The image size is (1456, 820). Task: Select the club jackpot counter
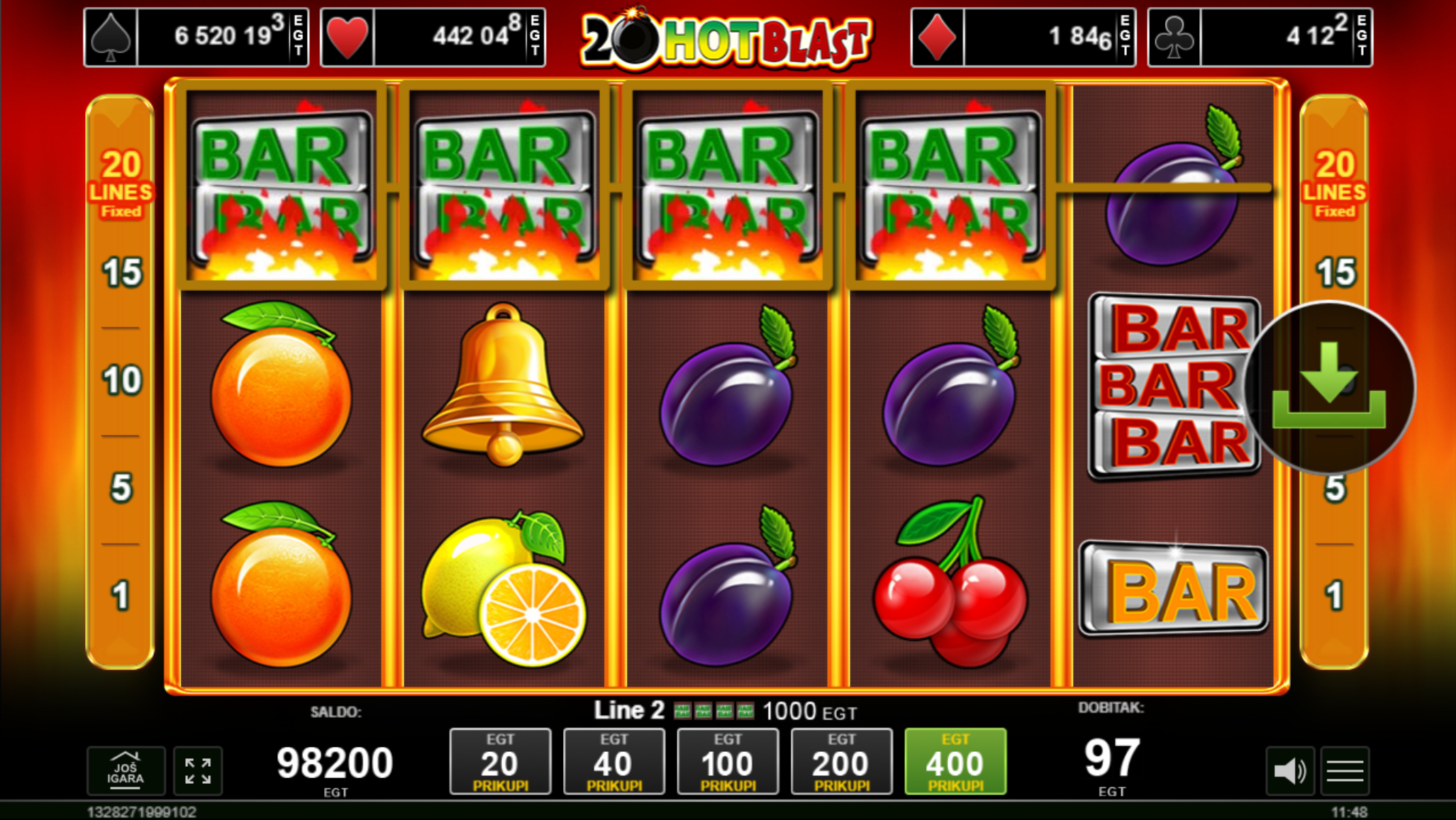click(1260, 37)
